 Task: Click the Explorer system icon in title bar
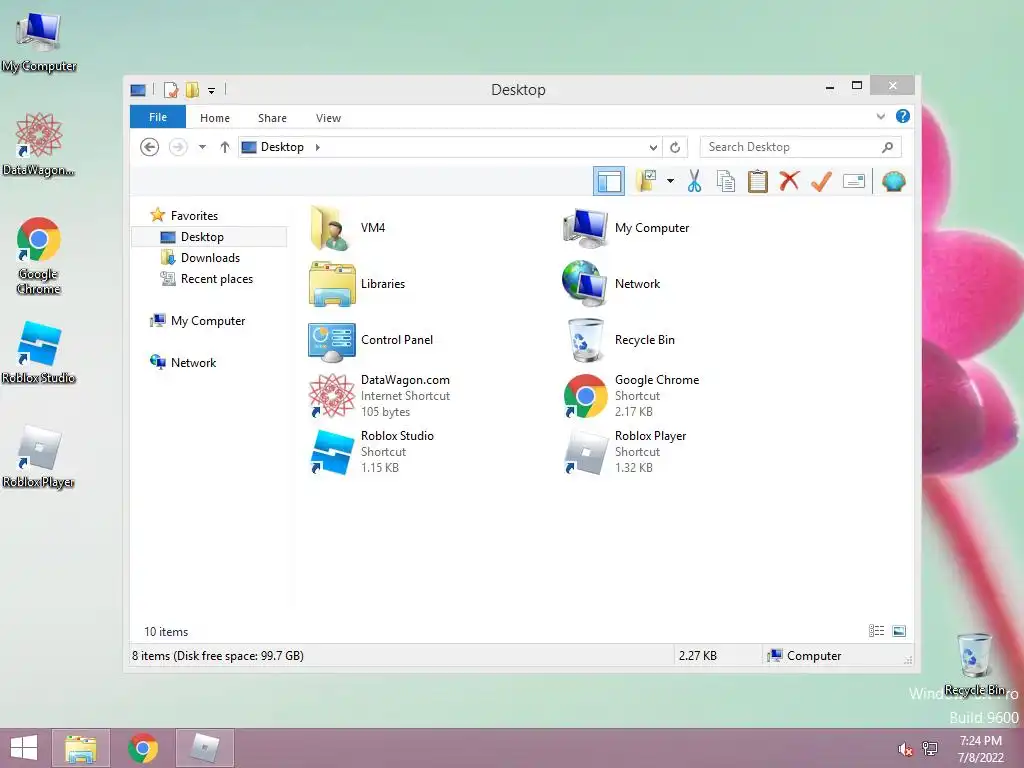138,90
